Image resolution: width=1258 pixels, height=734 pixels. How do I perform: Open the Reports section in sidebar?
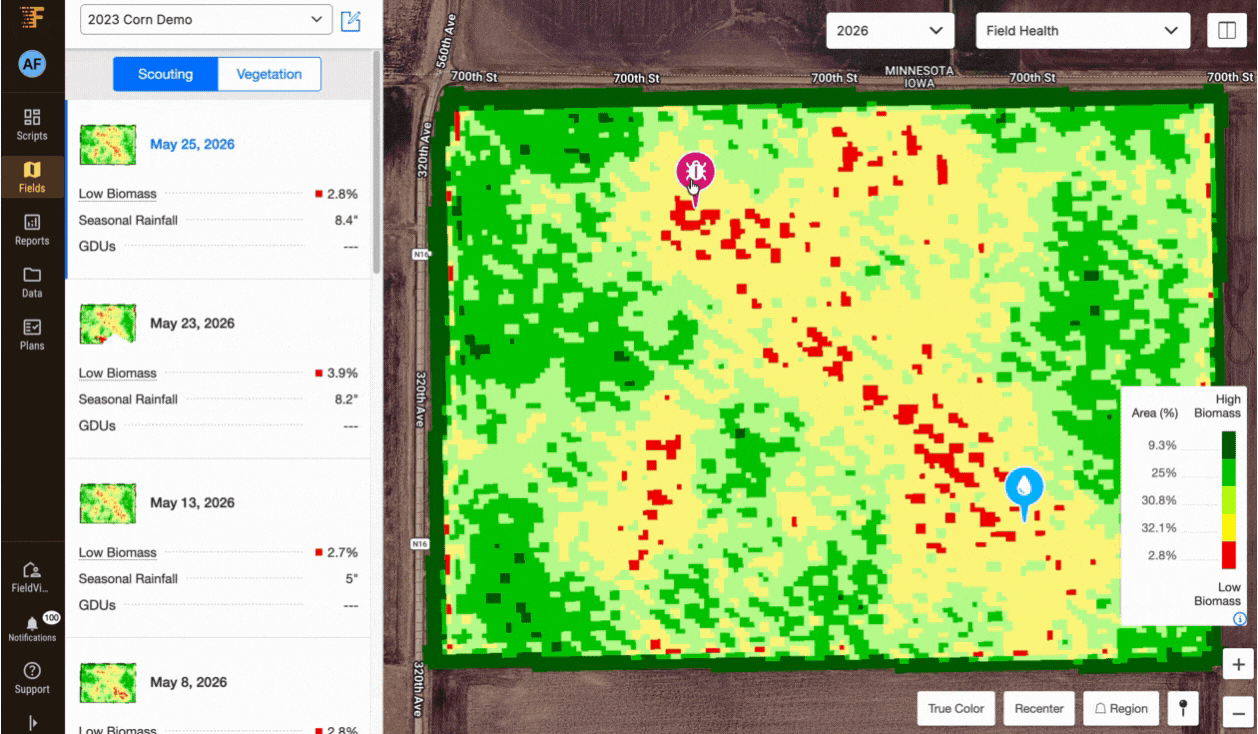point(32,229)
